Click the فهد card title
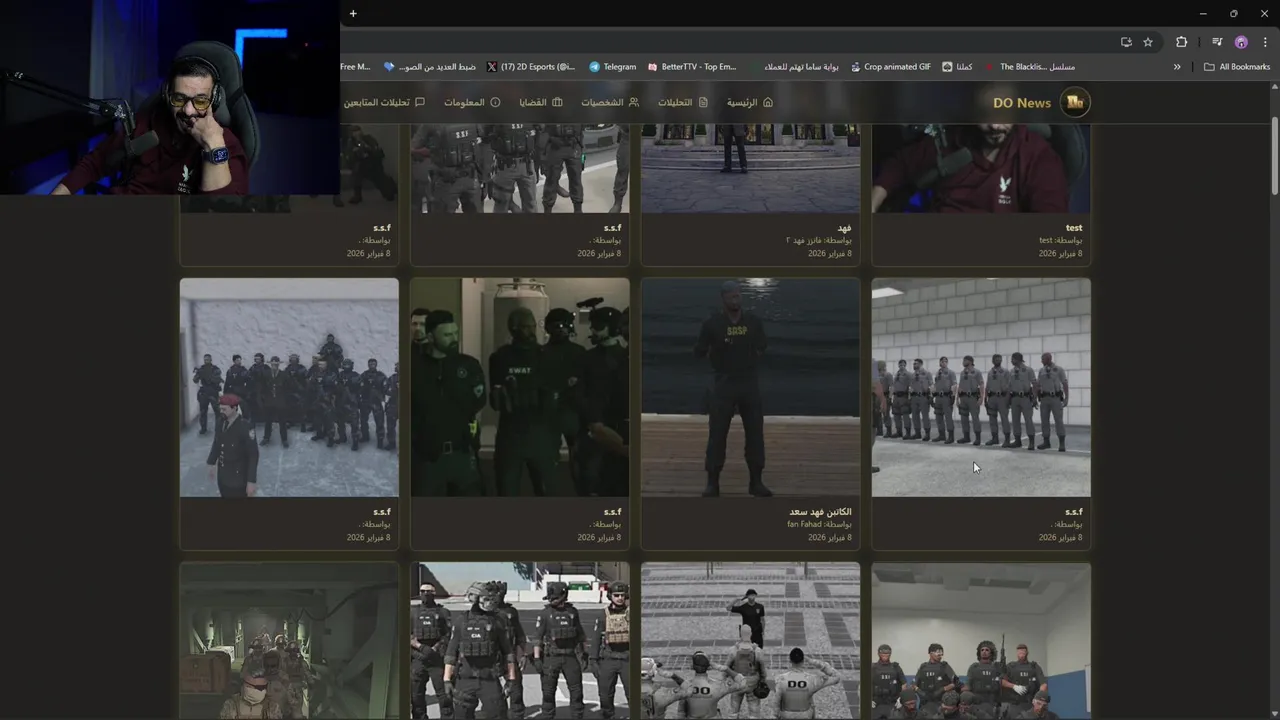The width and height of the screenshot is (1280, 720). coord(845,228)
